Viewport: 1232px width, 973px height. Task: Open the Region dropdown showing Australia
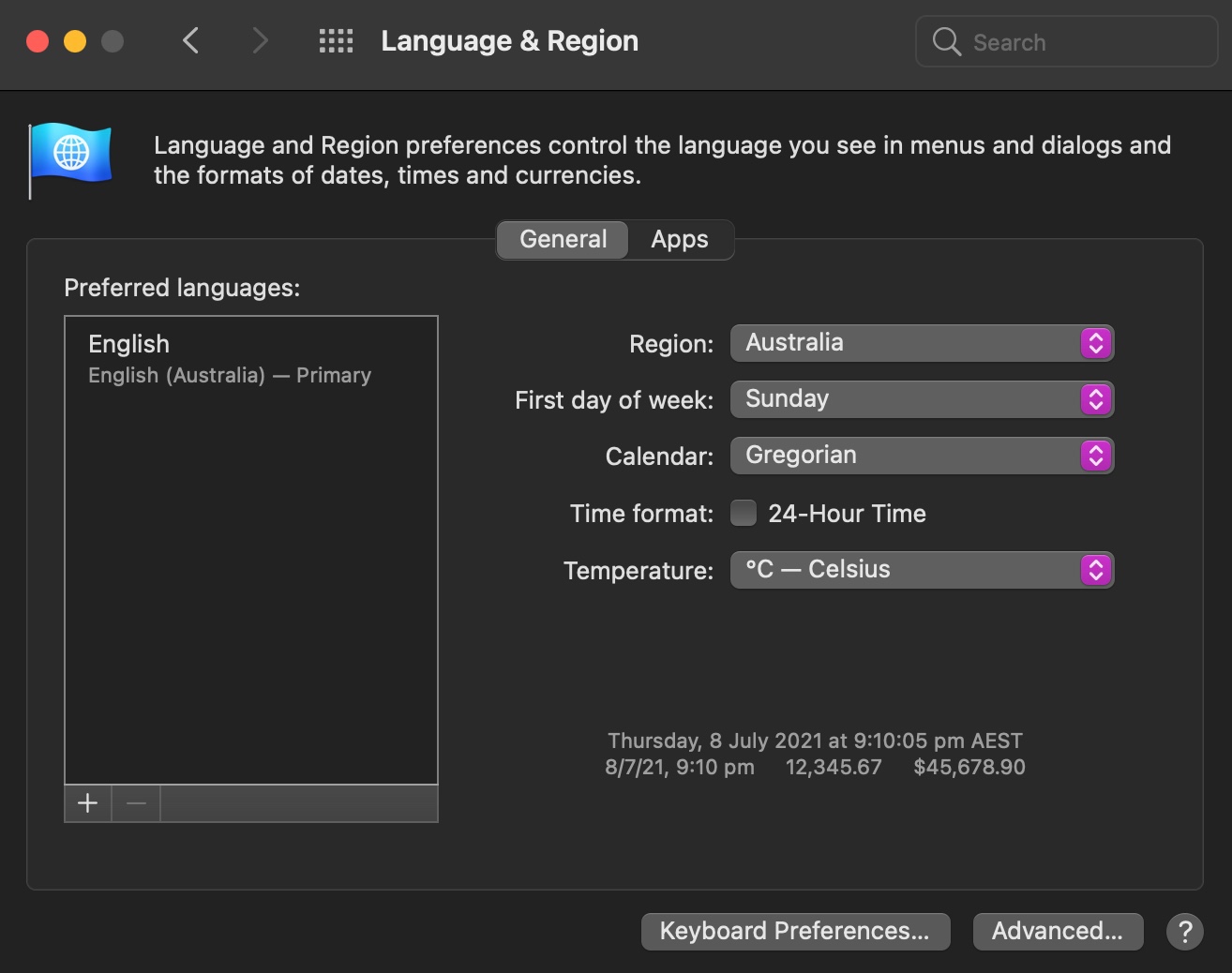click(x=922, y=343)
